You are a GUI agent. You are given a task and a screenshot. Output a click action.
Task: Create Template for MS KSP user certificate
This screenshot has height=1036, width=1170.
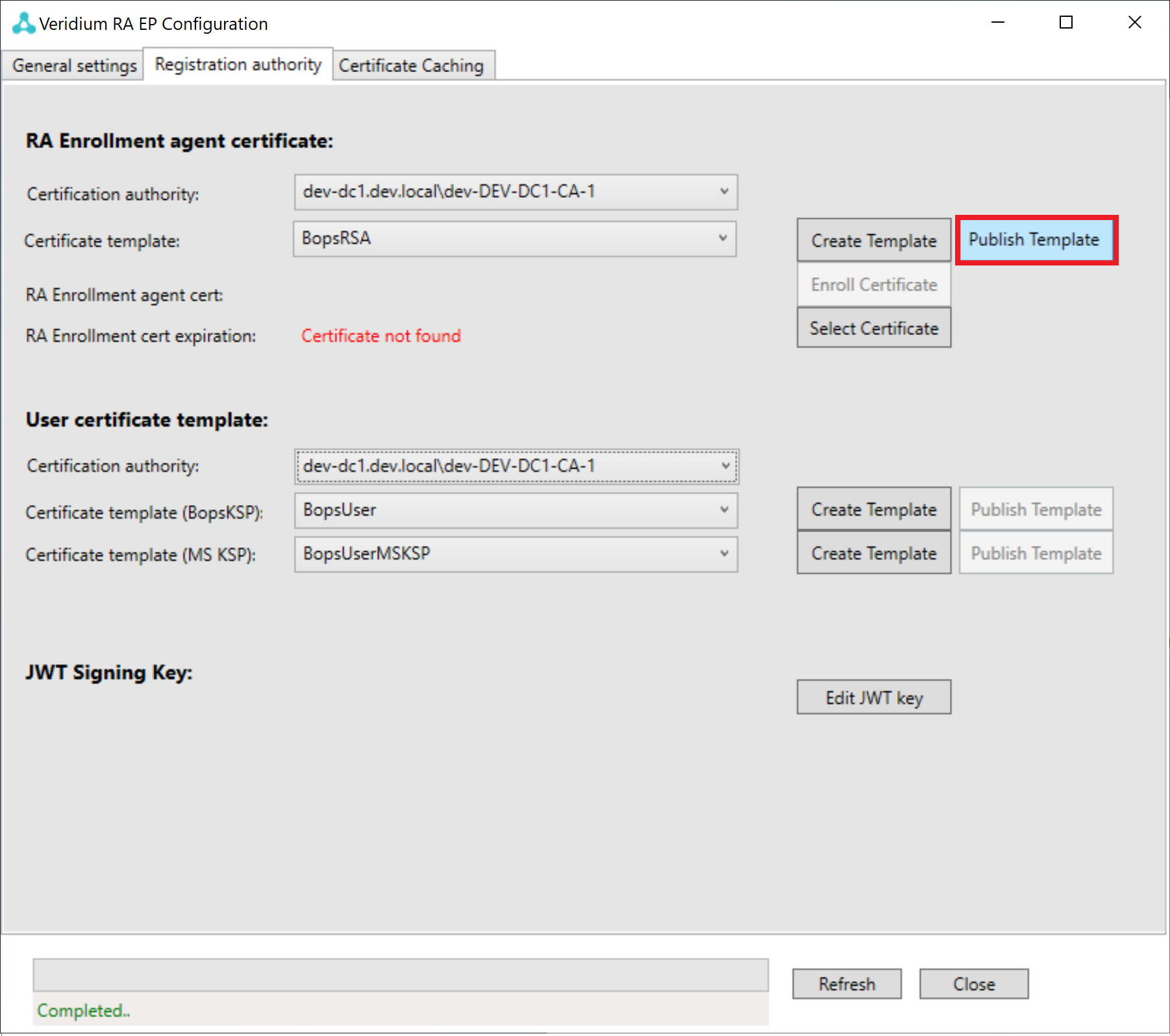873,554
